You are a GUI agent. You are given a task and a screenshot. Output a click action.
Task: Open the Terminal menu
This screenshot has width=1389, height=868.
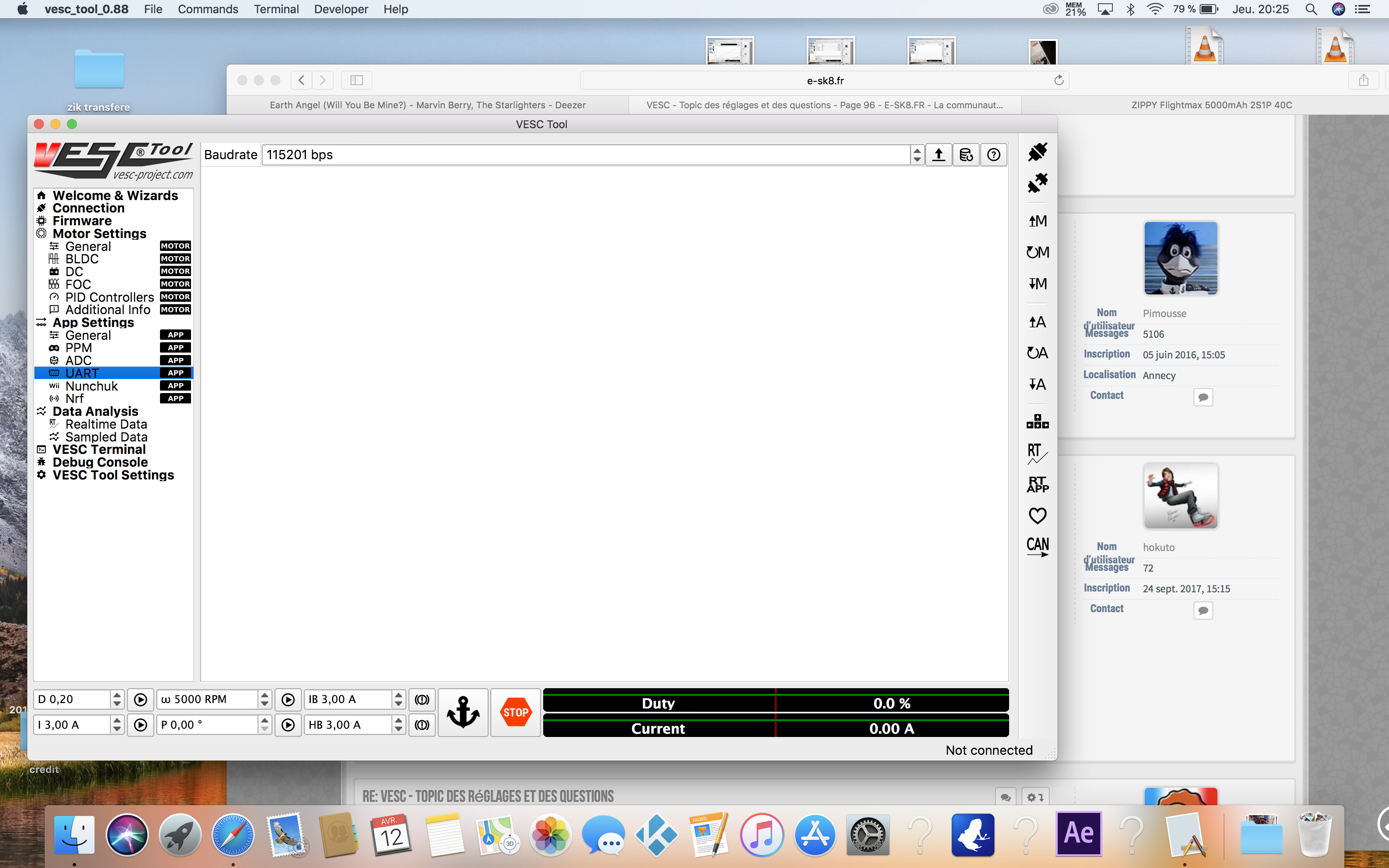coord(276,9)
